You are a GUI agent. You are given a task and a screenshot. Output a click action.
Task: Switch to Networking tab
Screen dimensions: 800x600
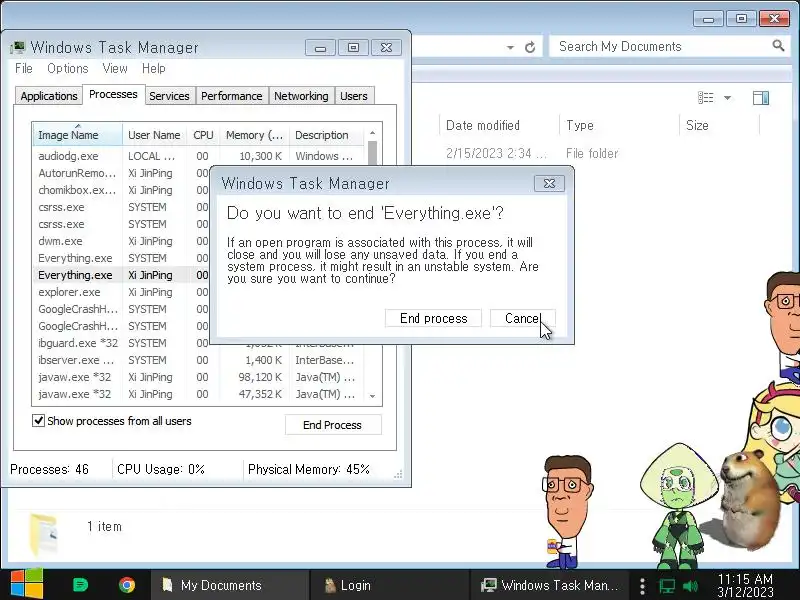[301, 96]
